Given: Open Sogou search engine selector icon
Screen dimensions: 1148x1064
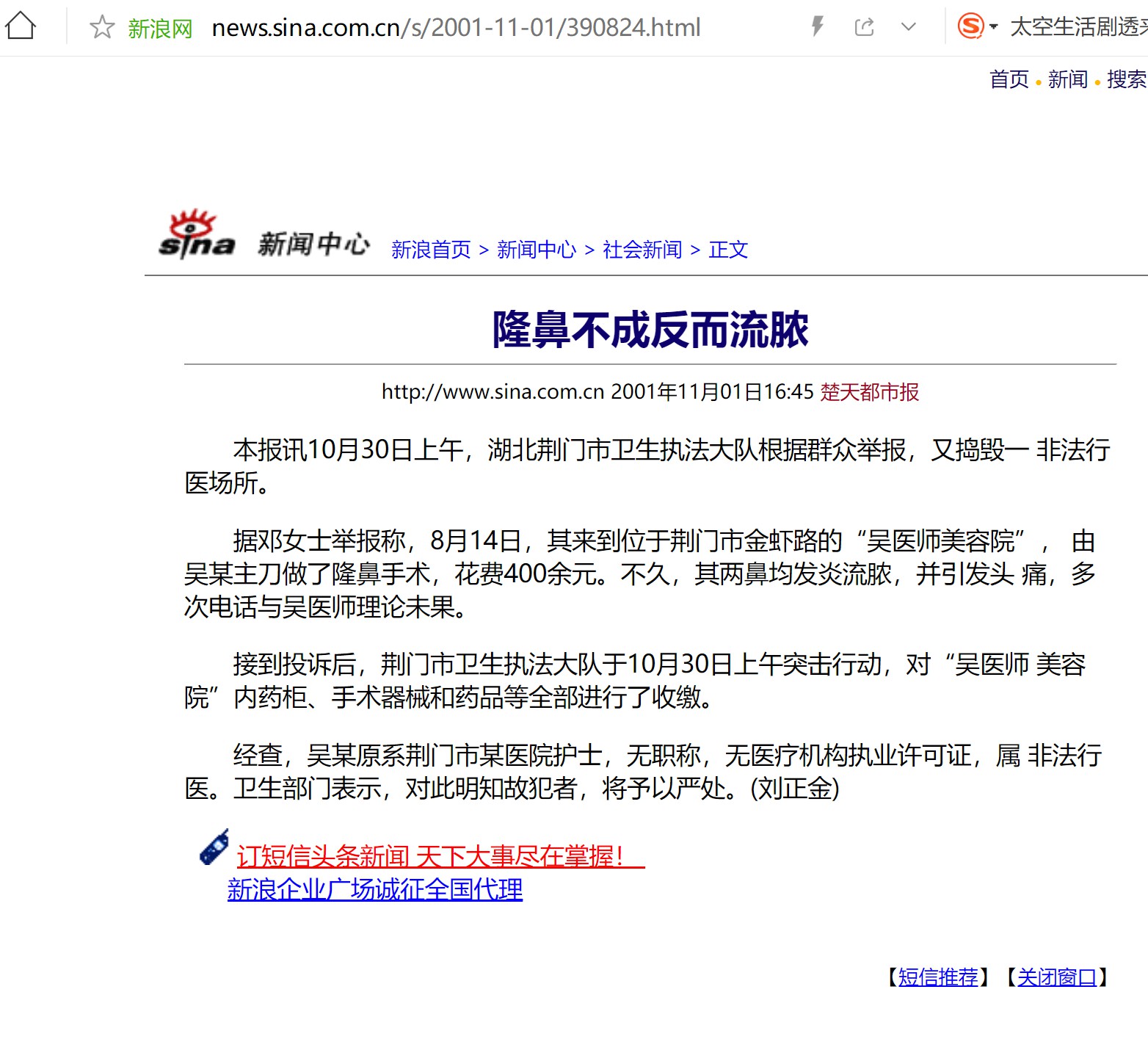Looking at the screenshot, I should (970, 26).
